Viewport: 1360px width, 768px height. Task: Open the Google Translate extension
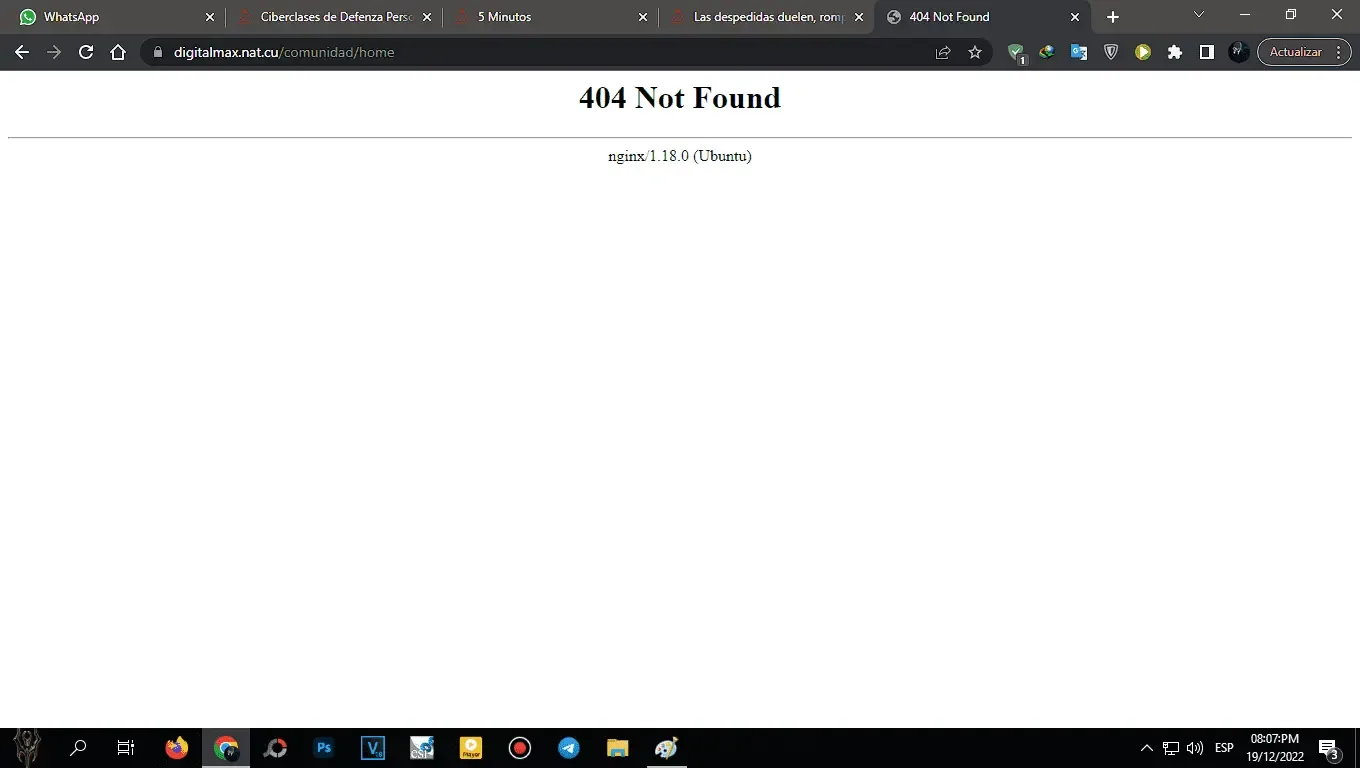coord(1079,52)
